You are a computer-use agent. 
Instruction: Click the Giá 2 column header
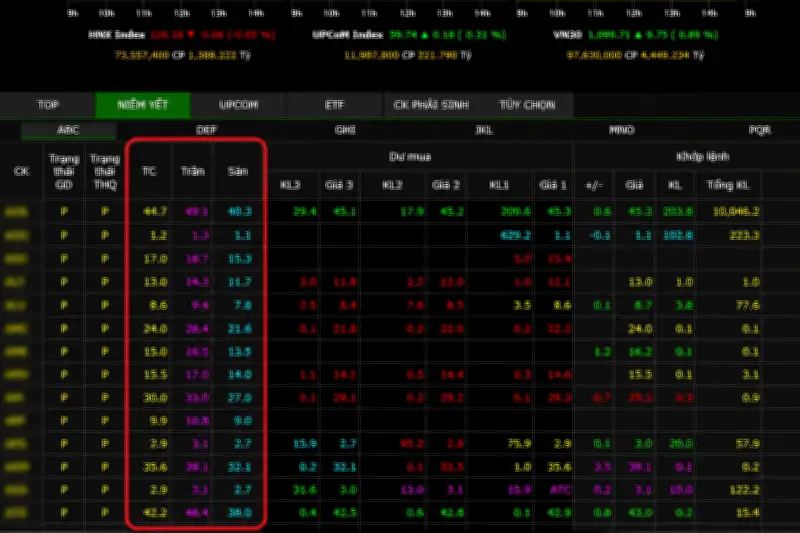point(446,185)
